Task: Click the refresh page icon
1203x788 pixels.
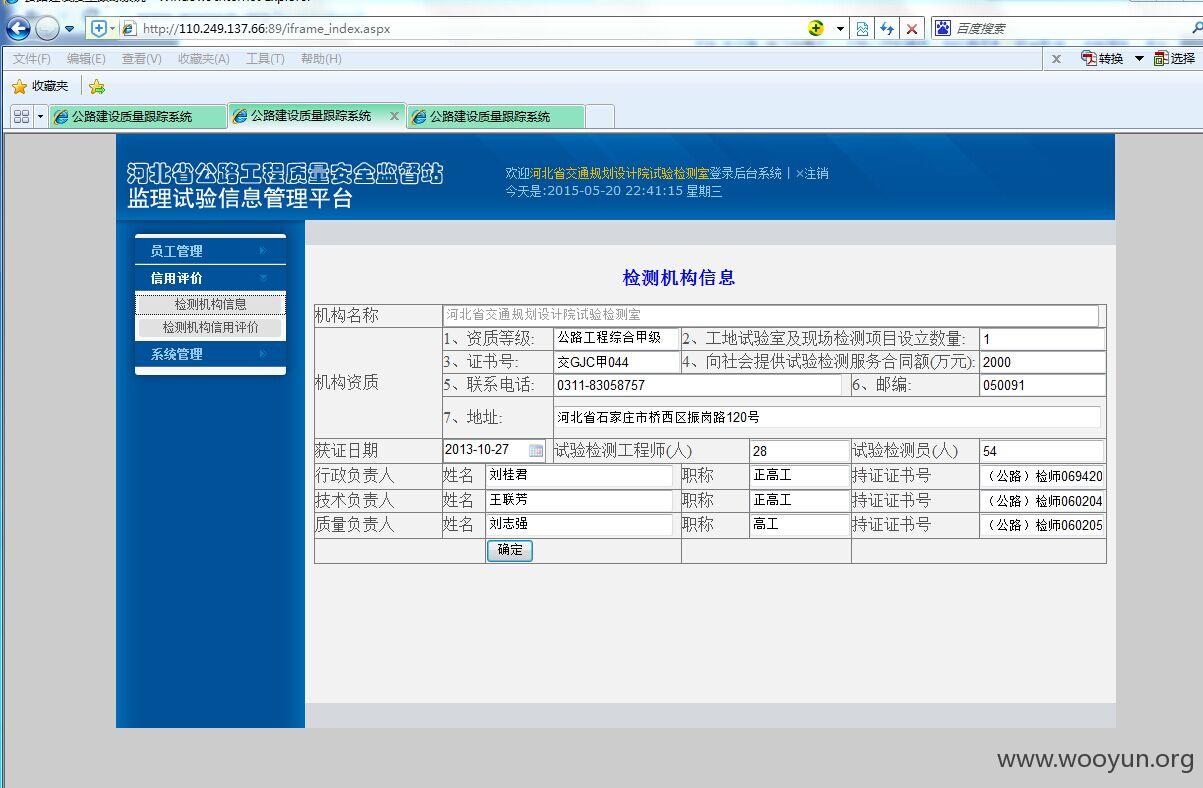Action: click(886, 29)
